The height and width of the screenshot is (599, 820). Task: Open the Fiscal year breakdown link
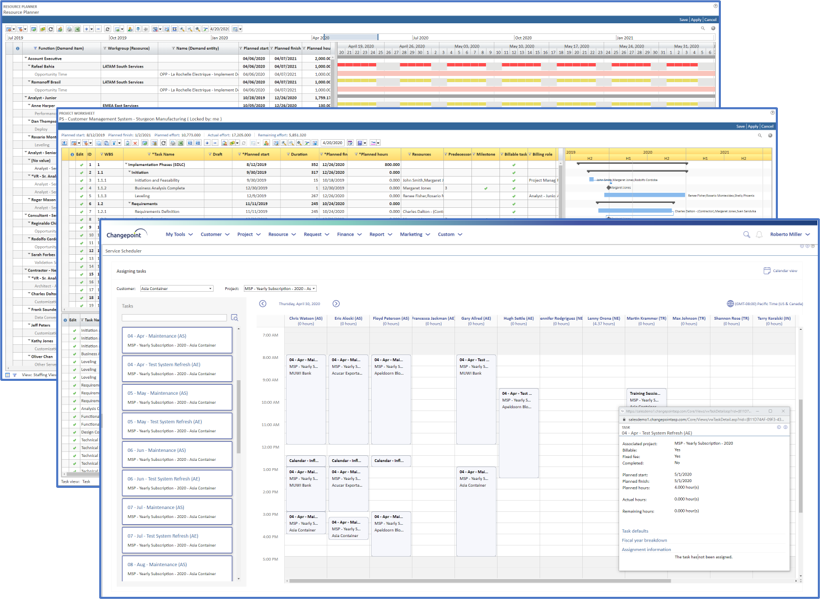pyautogui.click(x=644, y=540)
